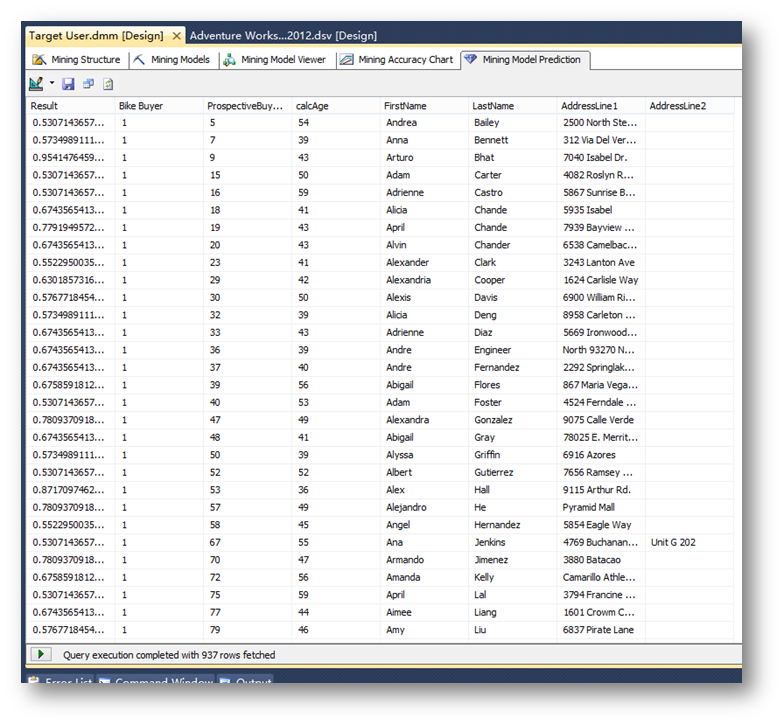
Task: Open the Mining Structure tab
Action: (77, 60)
